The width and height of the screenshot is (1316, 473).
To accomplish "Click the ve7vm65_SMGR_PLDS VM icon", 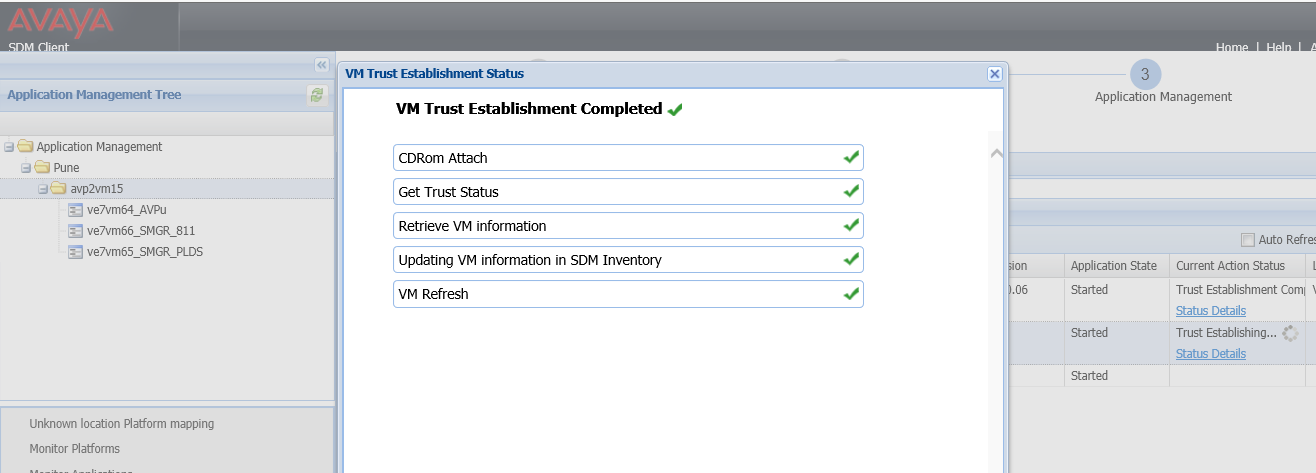I will point(75,252).
